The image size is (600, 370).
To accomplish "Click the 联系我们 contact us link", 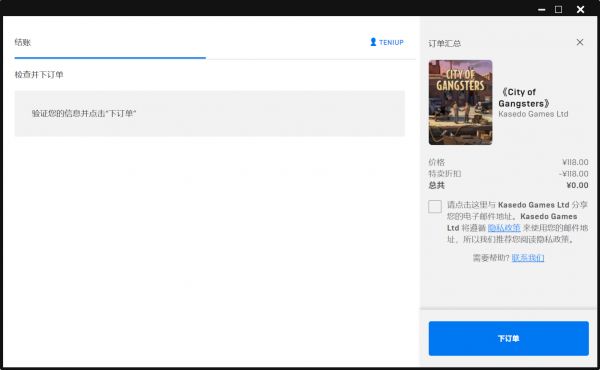I will pos(528,258).
